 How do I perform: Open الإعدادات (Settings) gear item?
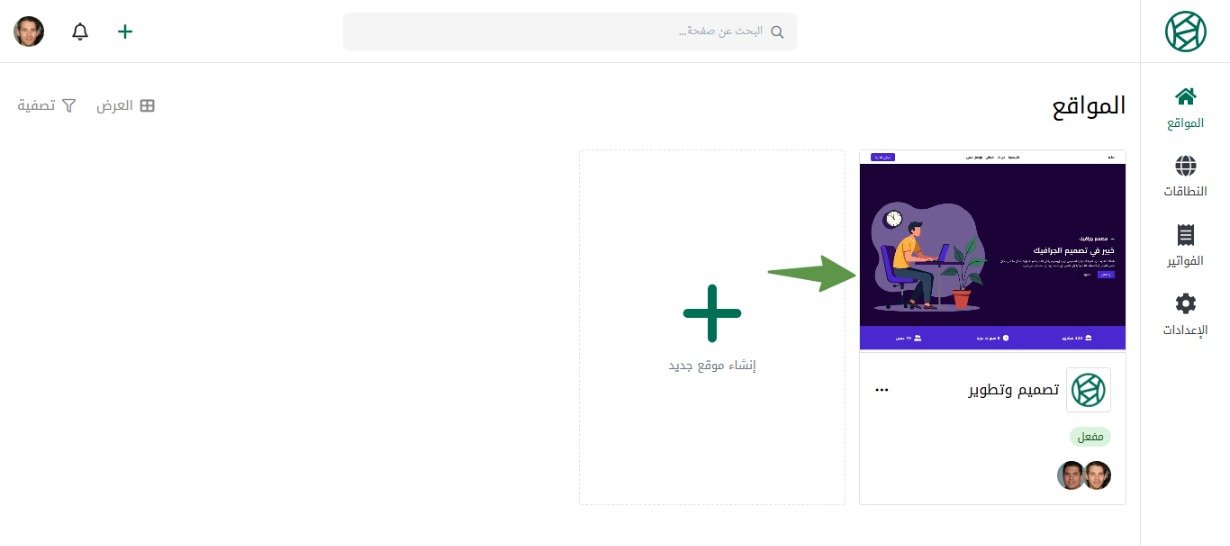click(x=1185, y=315)
